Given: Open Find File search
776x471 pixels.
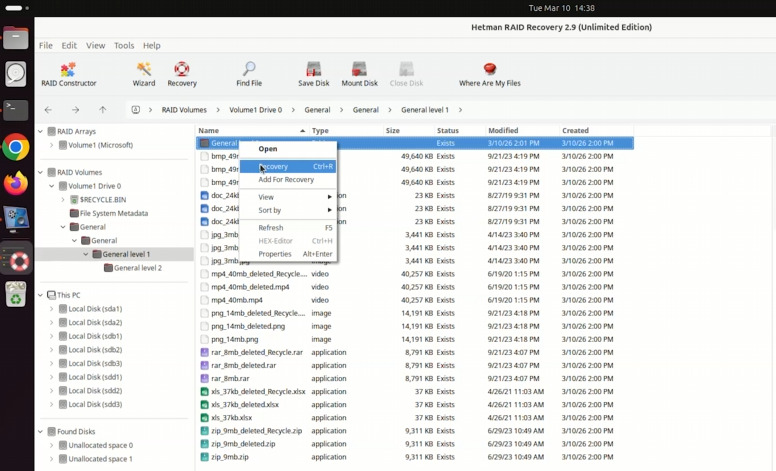Looking at the screenshot, I should 249,74.
